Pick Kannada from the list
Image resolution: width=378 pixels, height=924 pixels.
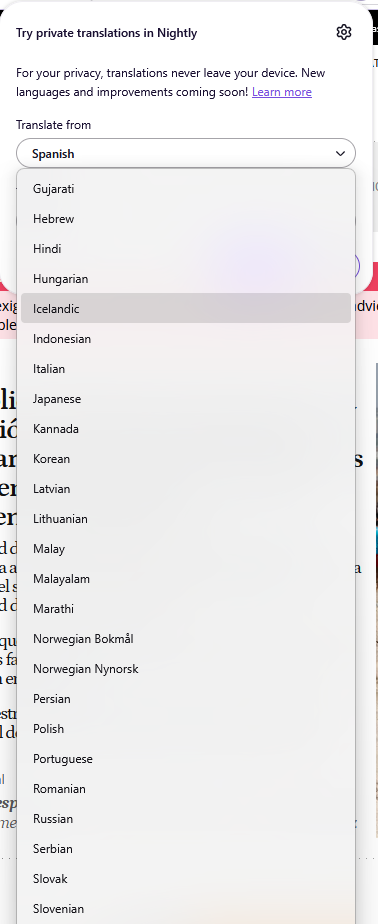[186, 429]
